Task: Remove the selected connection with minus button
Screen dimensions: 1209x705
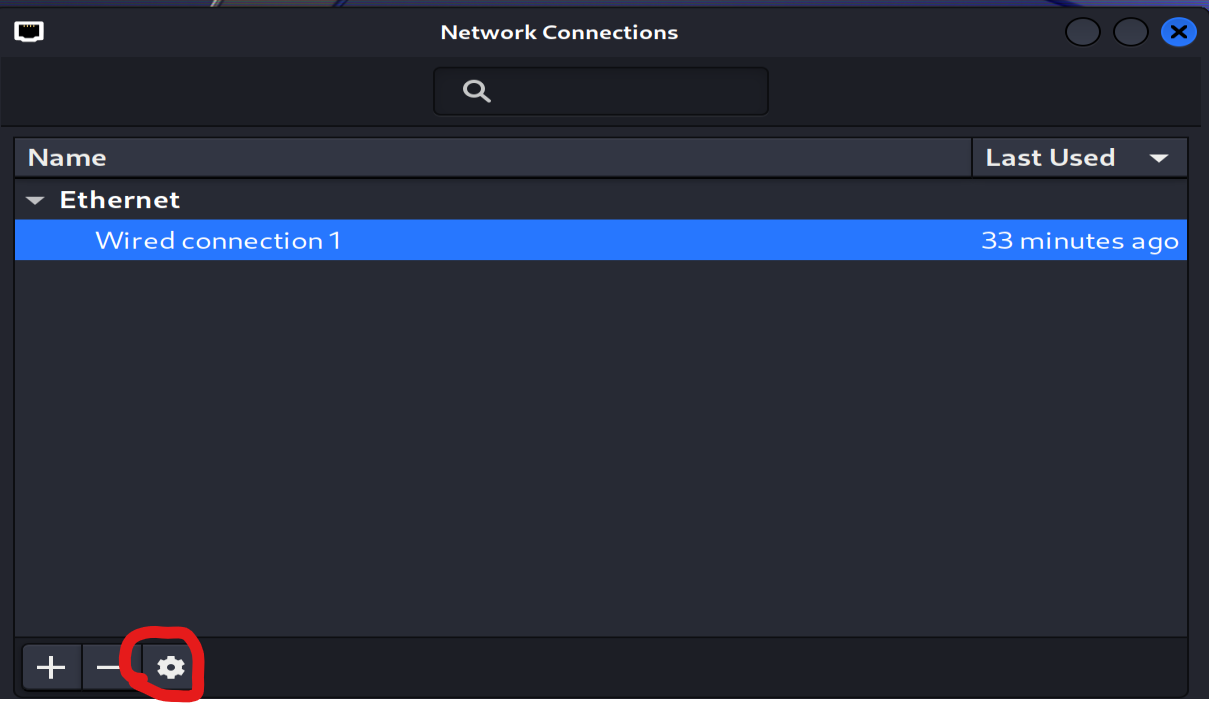Action: tap(105, 667)
